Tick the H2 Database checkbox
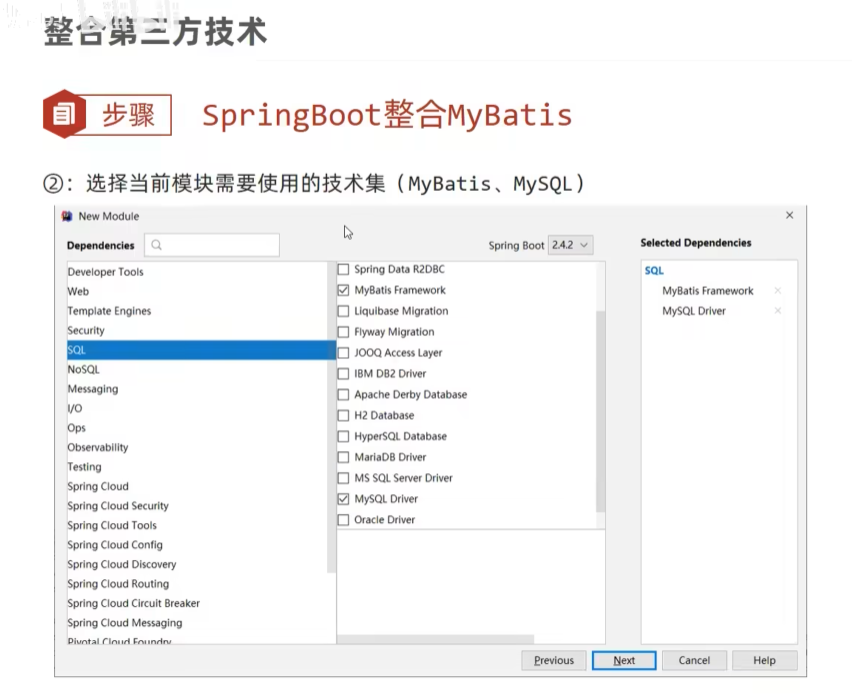Viewport: 852px width, 694px height. tap(343, 416)
